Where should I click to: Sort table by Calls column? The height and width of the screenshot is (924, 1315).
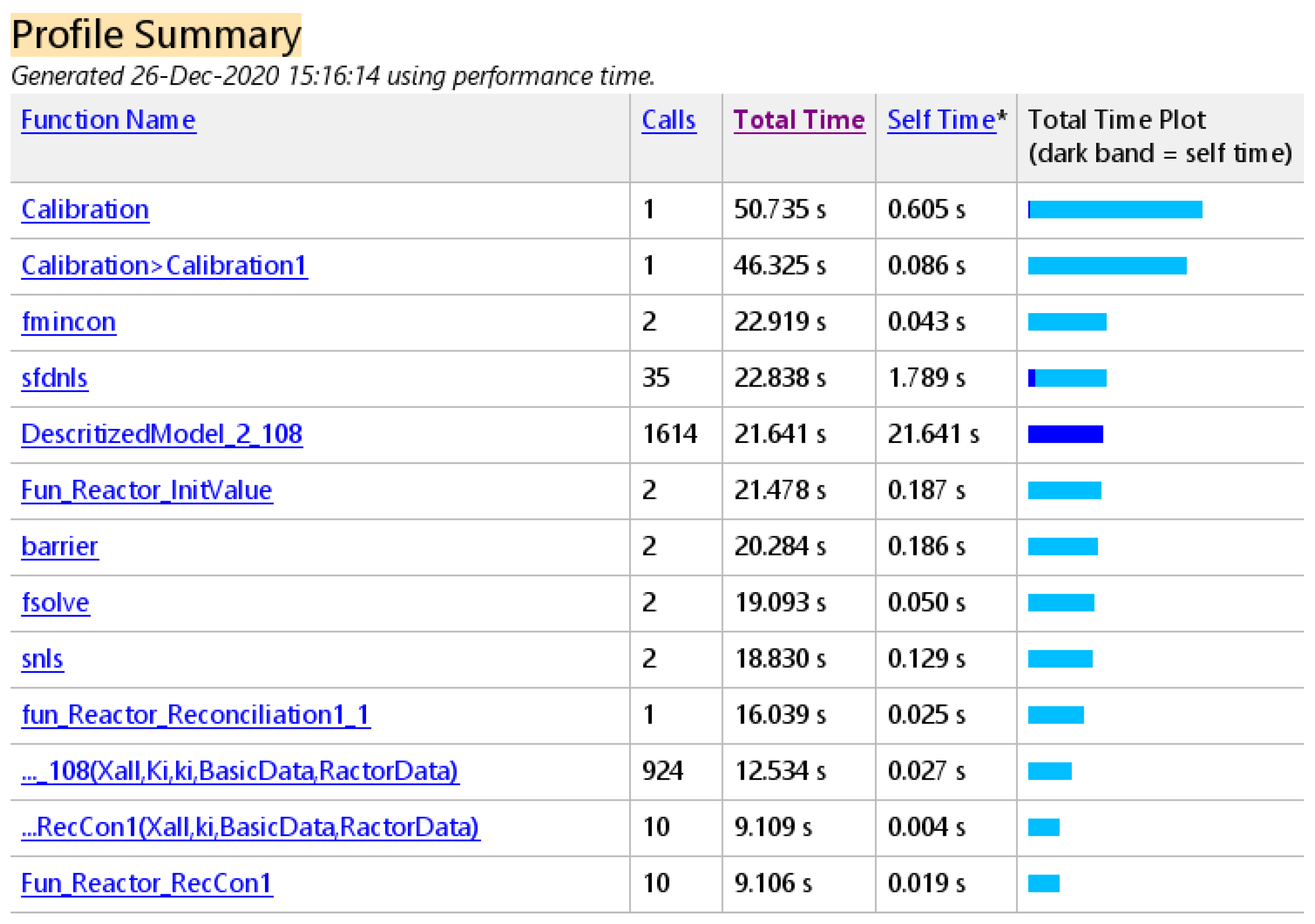[x=669, y=120]
